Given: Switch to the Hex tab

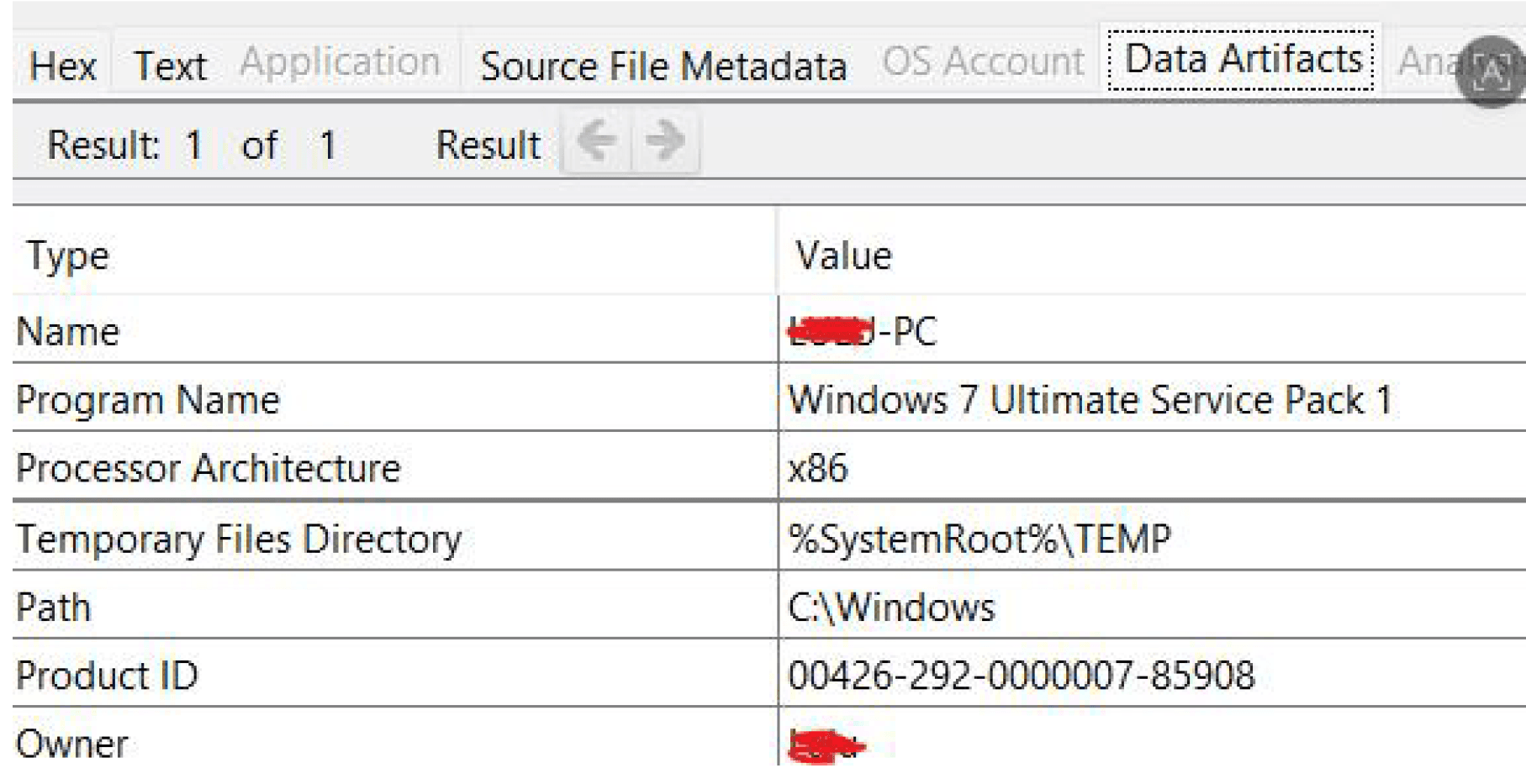Looking at the screenshot, I should [x=62, y=66].
